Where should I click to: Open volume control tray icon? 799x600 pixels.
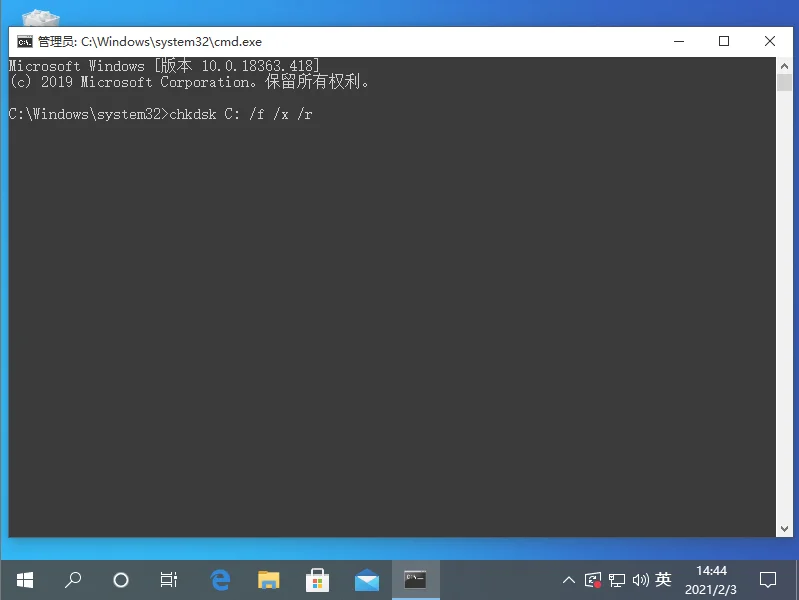(x=641, y=580)
